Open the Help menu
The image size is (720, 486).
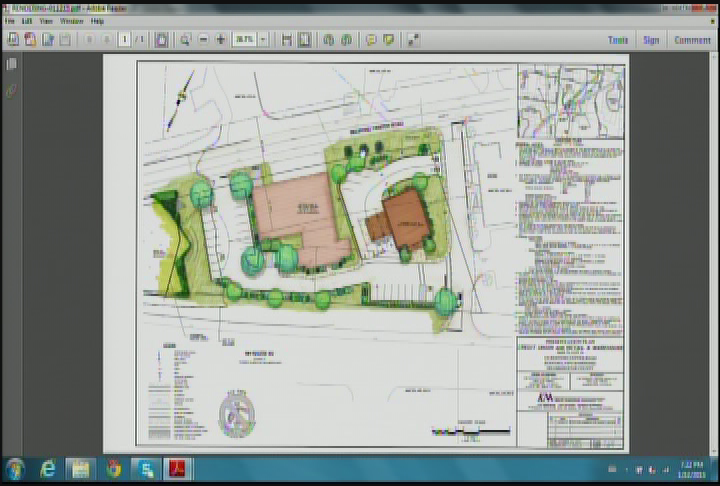click(97, 21)
